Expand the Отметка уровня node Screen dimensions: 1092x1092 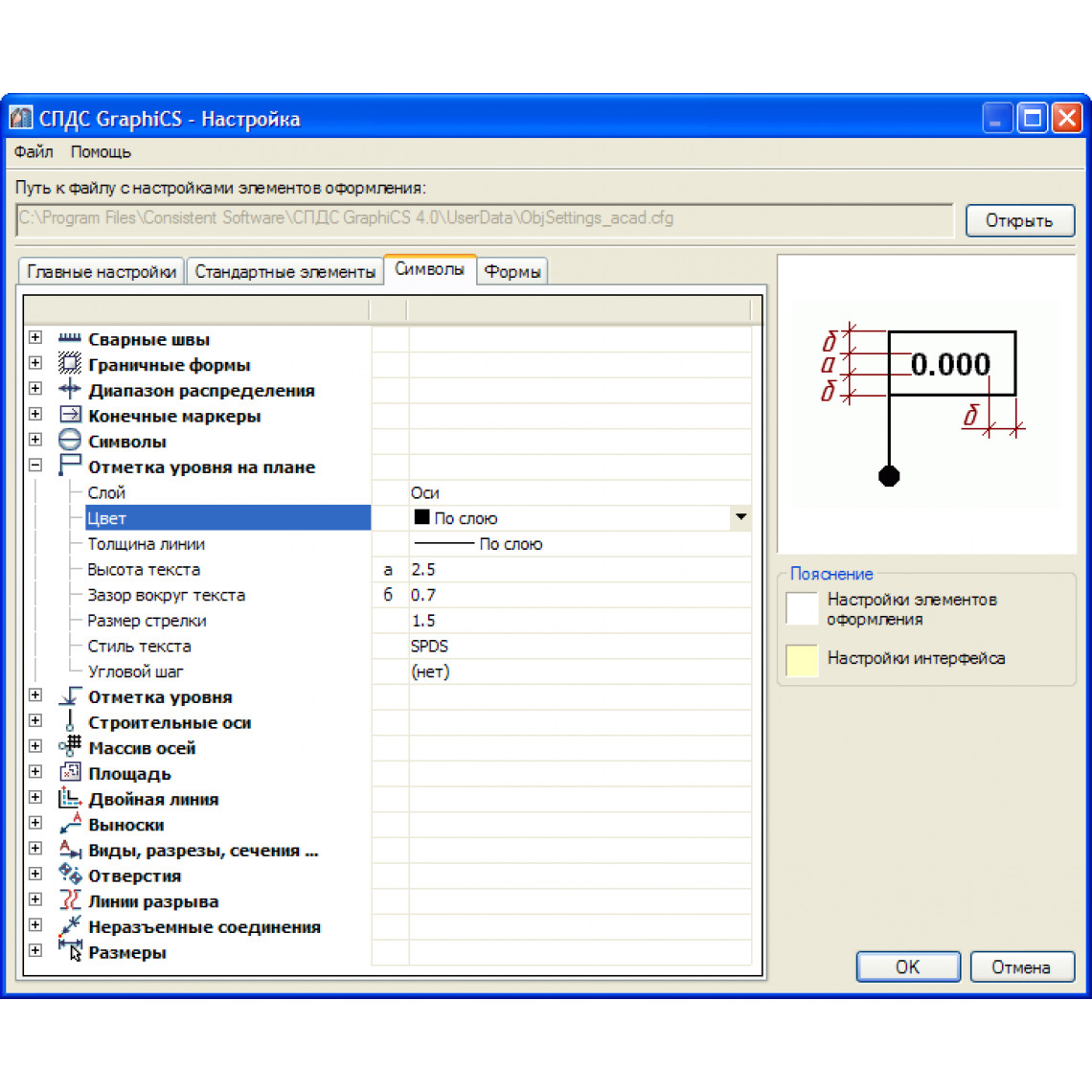(35, 695)
